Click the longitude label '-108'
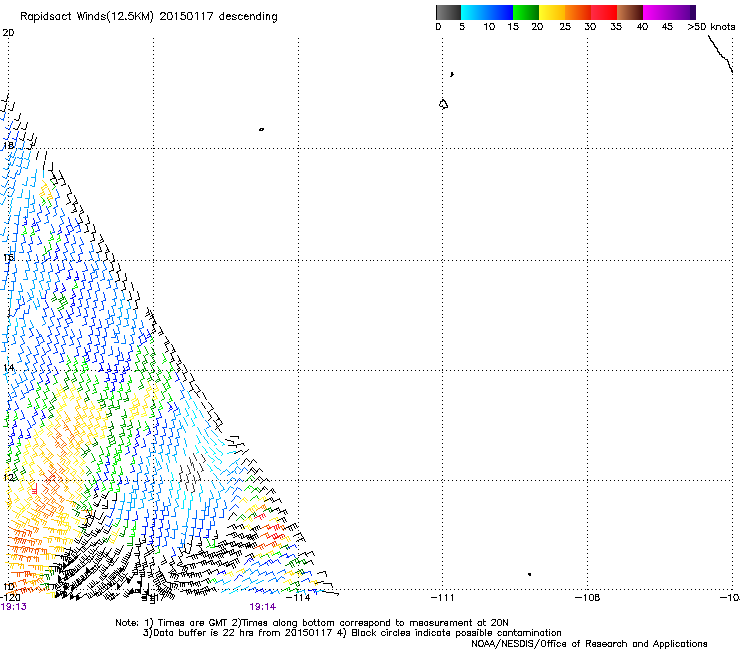Viewport: 740px width, 650px height. pos(588,597)
